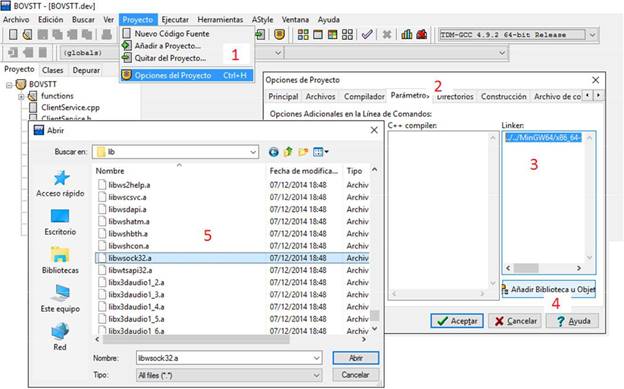Click the compile and run toolbar icon
624x389 pixels.
tap(332, 35)
